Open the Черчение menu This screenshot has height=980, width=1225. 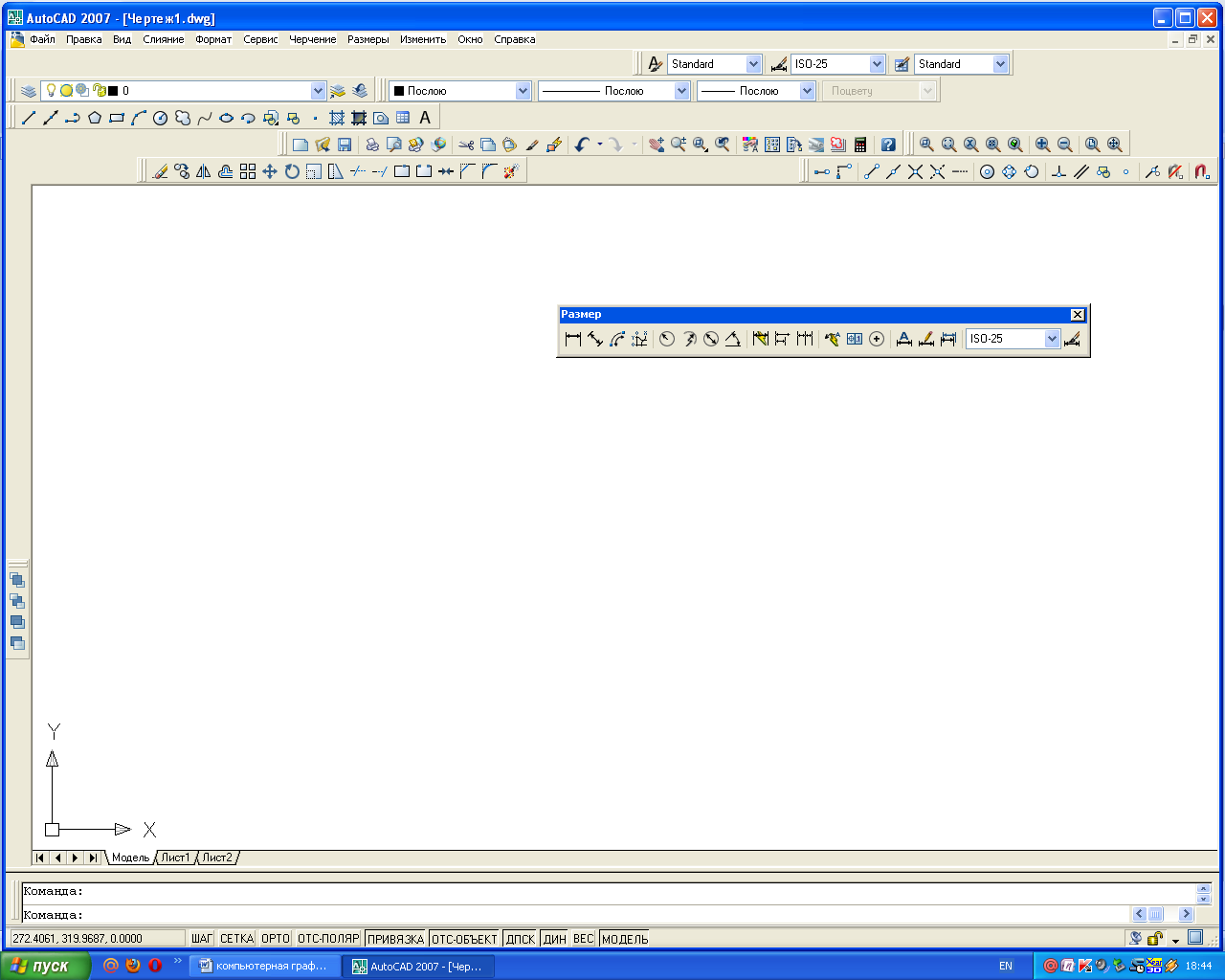(x=313, y=39)
